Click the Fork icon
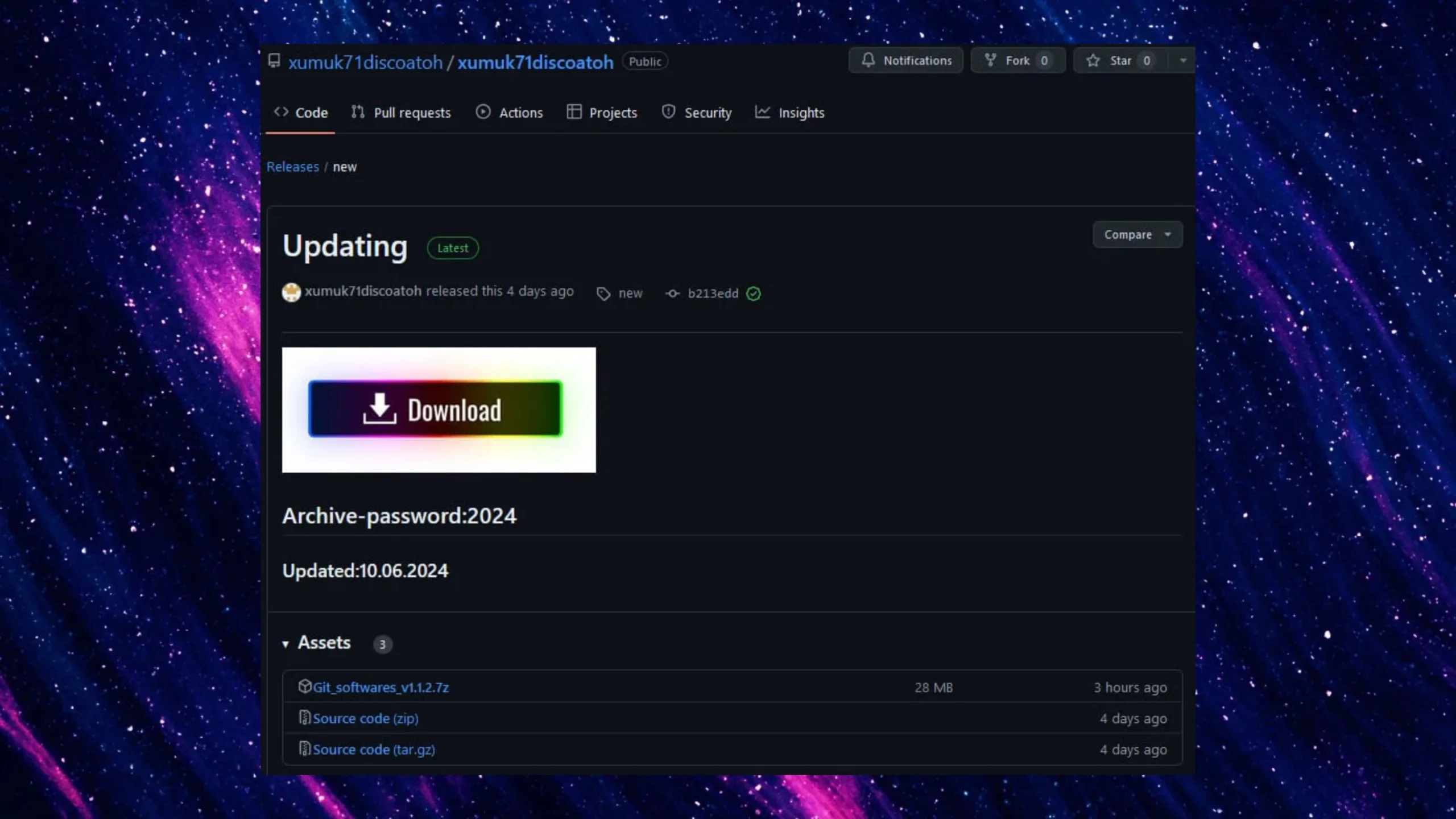Viewport: 1456px width, 819px height. (x=990, y=60)
